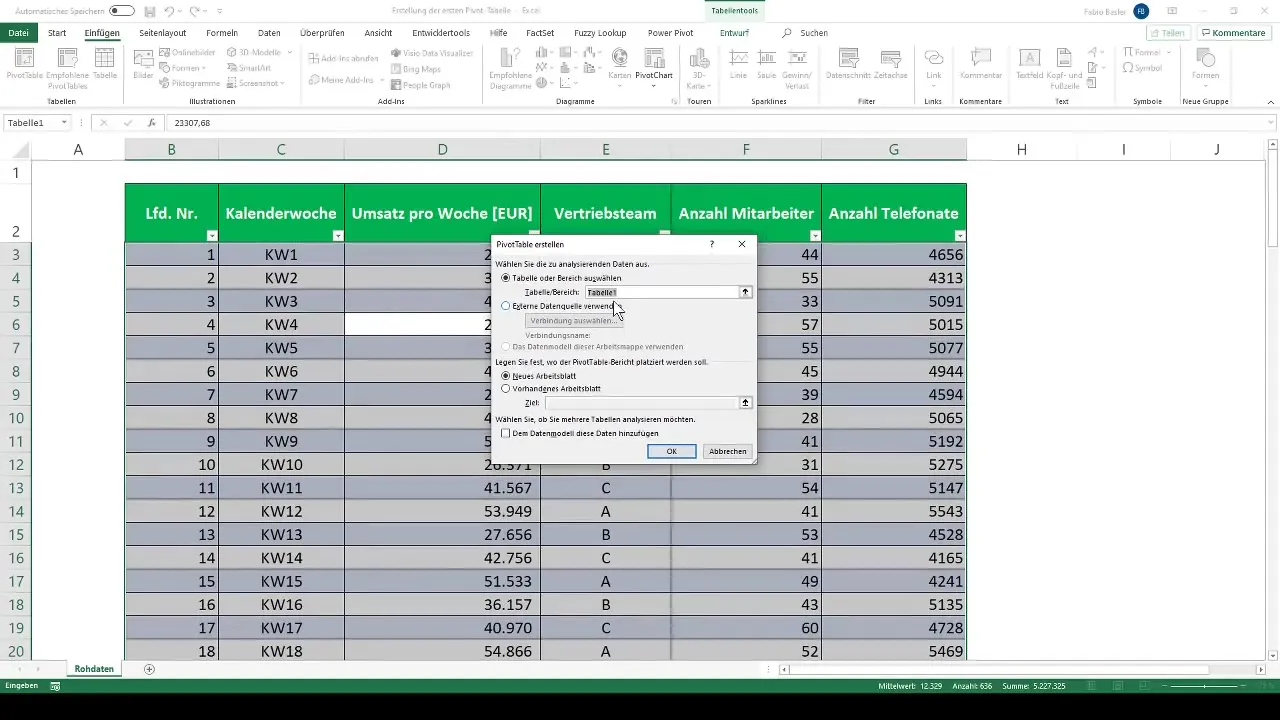Confirm dialog with OK button
Image resolution: width=1280 pixels, height=720 pixels.
672,451
